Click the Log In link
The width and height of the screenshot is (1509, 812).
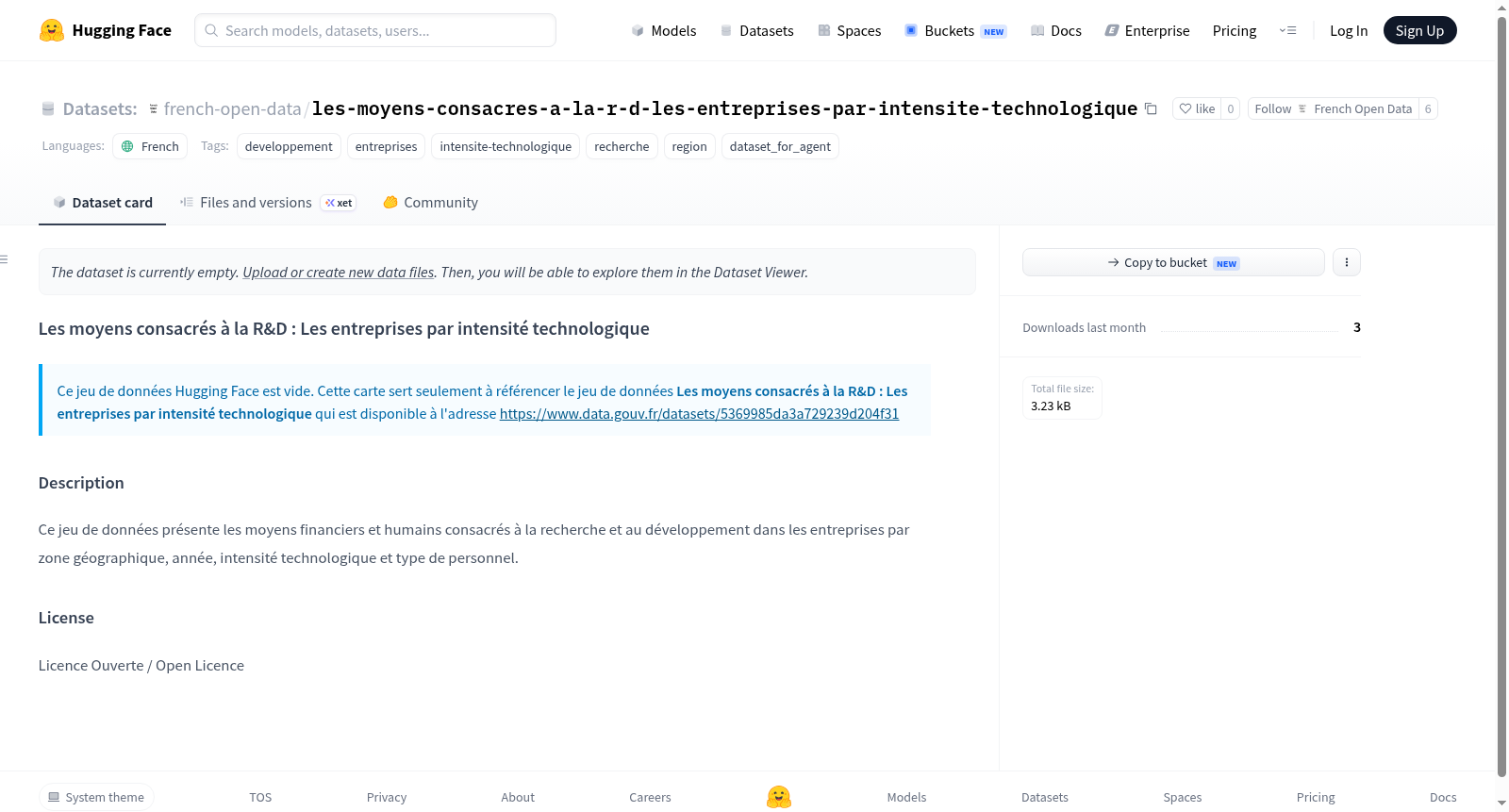tap(1349, 30)
